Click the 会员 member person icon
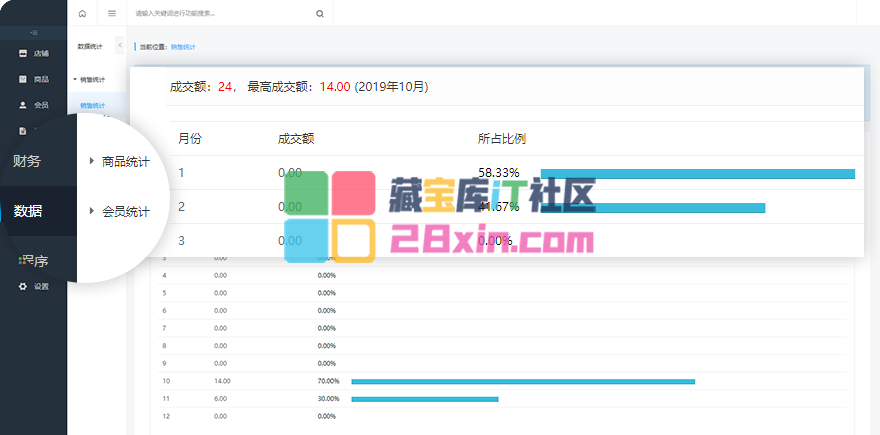 23,105
